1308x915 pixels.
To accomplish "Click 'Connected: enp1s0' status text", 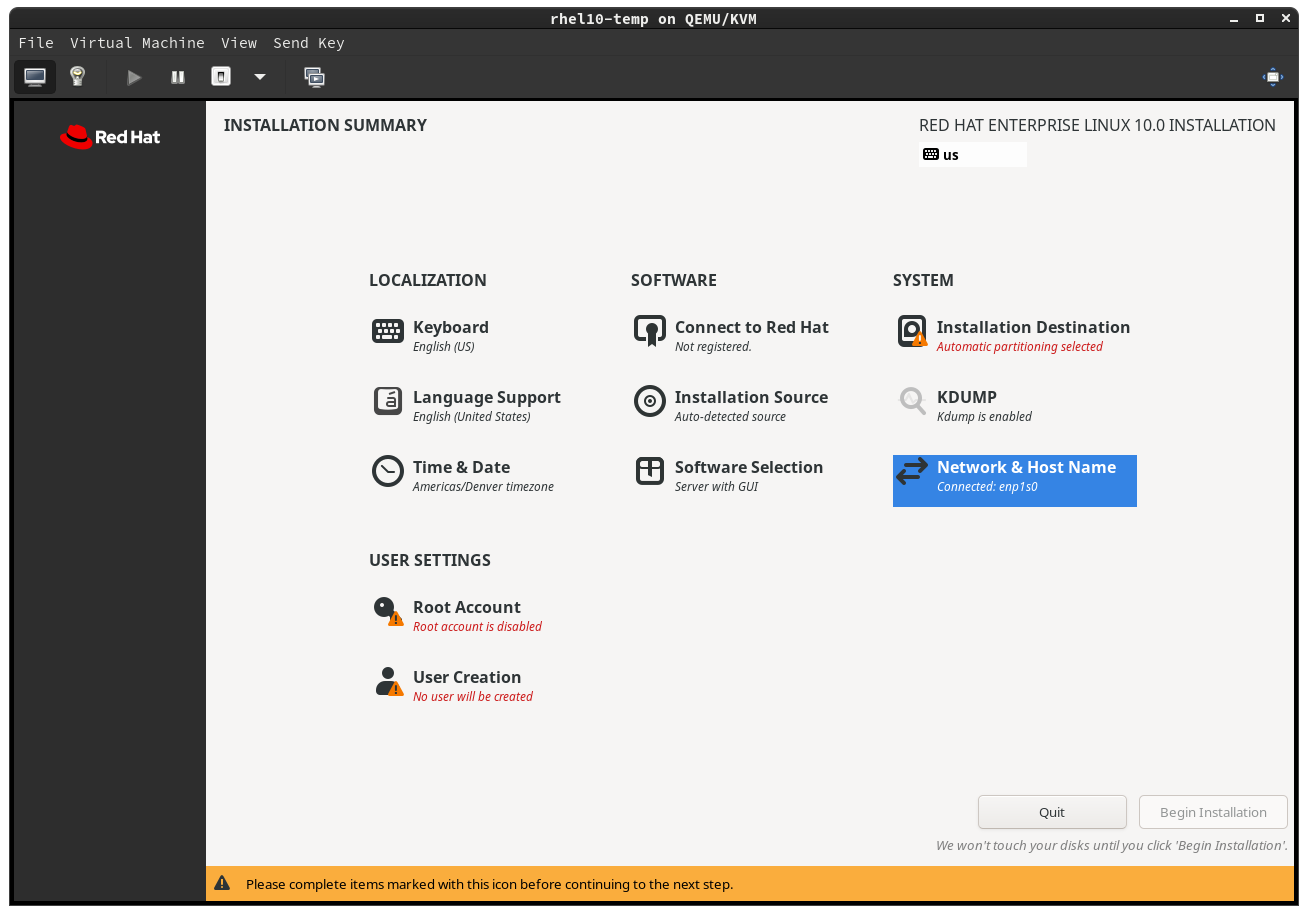I will click(987, 487).
